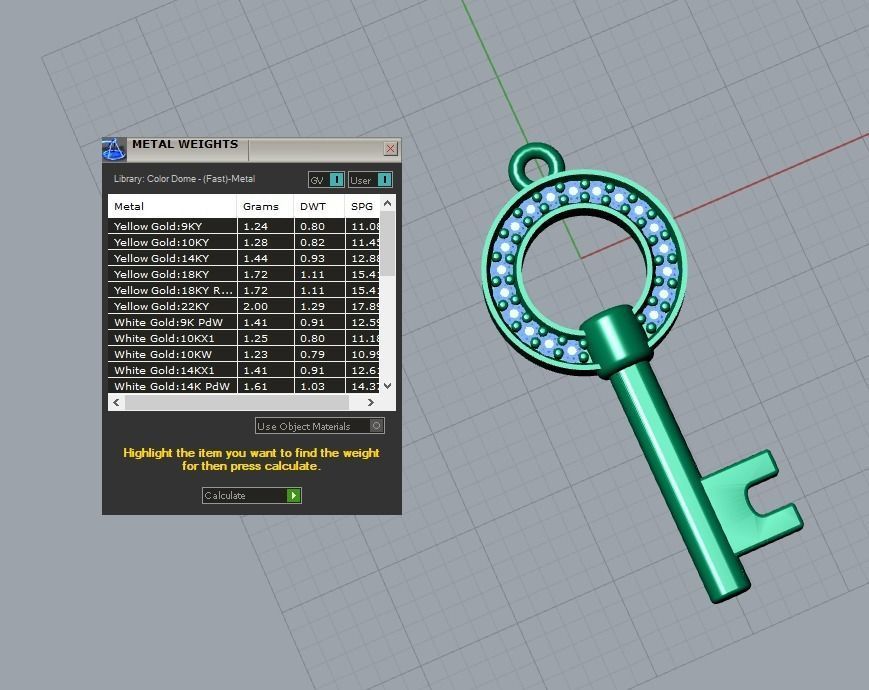
Task: Click the 1.29 DWT value for 22KY
Action: point(313,306)
